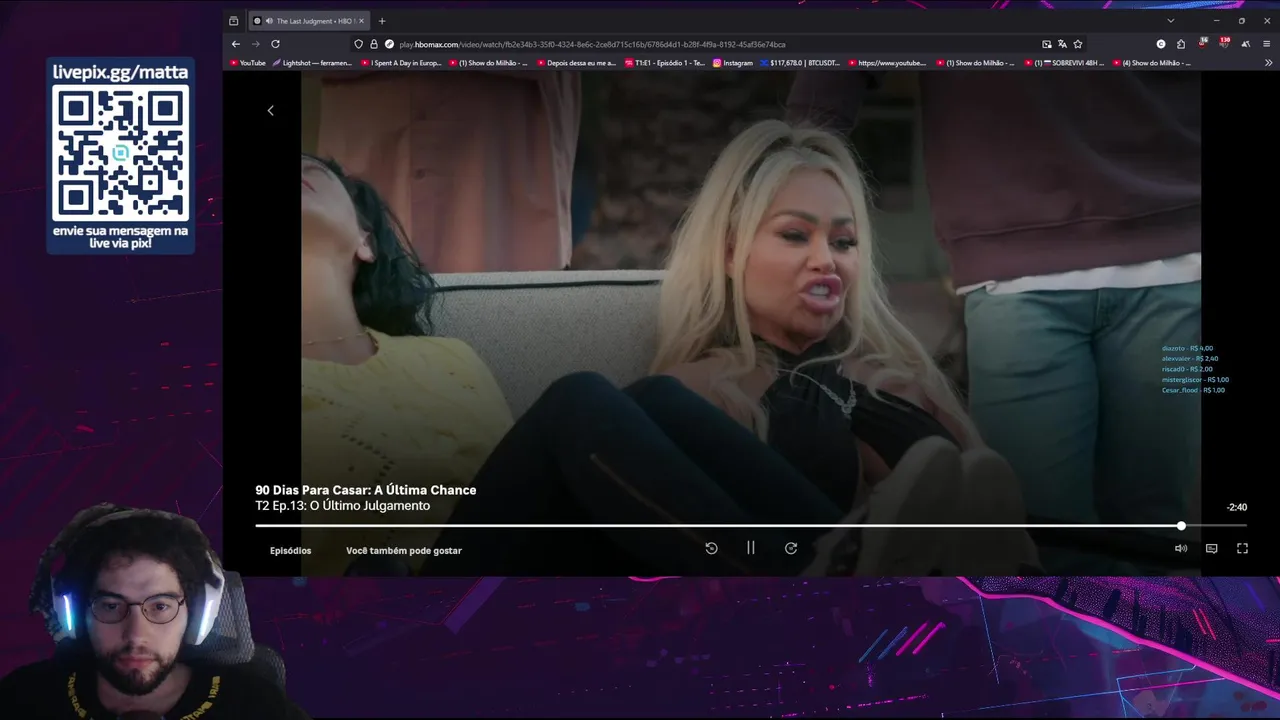Seek to the middle of the progress bar
1280x720 pixels.
coord(751,526)
